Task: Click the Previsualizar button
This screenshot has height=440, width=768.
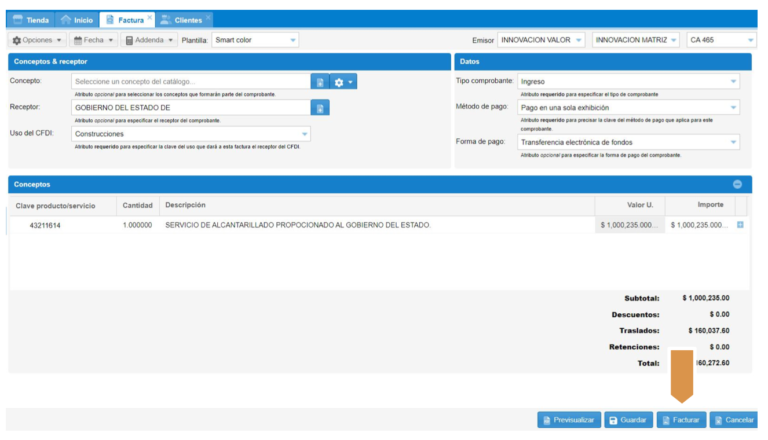Action: (567, 420)
